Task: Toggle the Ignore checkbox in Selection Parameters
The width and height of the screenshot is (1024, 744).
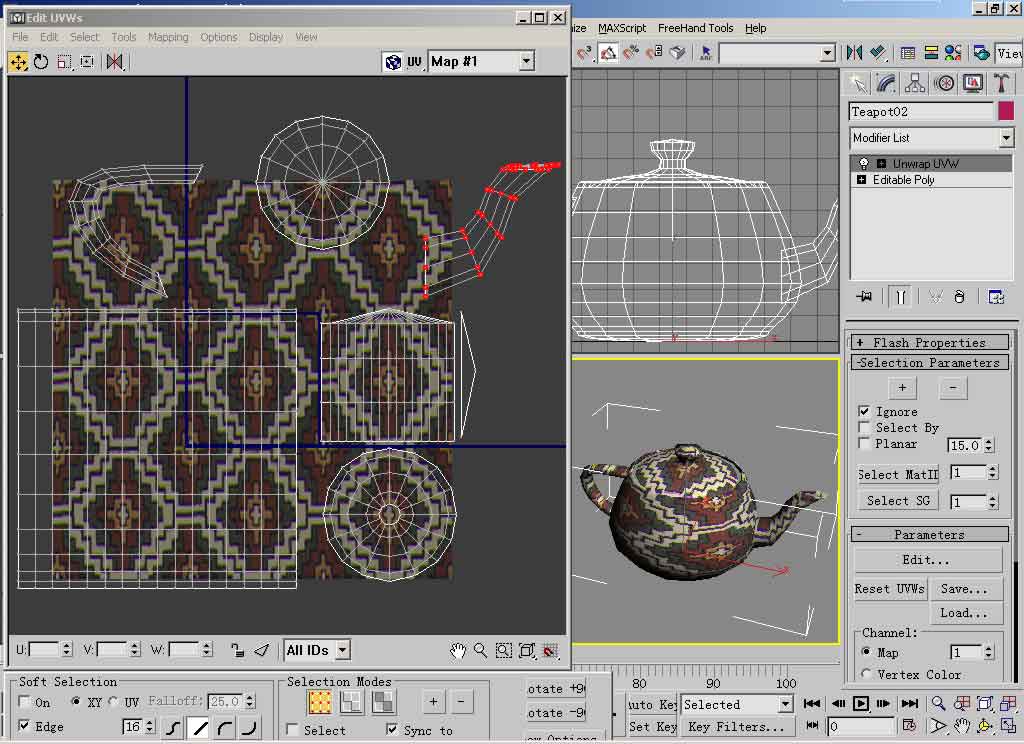Action: pyautogui.click(x=865, y=412)
